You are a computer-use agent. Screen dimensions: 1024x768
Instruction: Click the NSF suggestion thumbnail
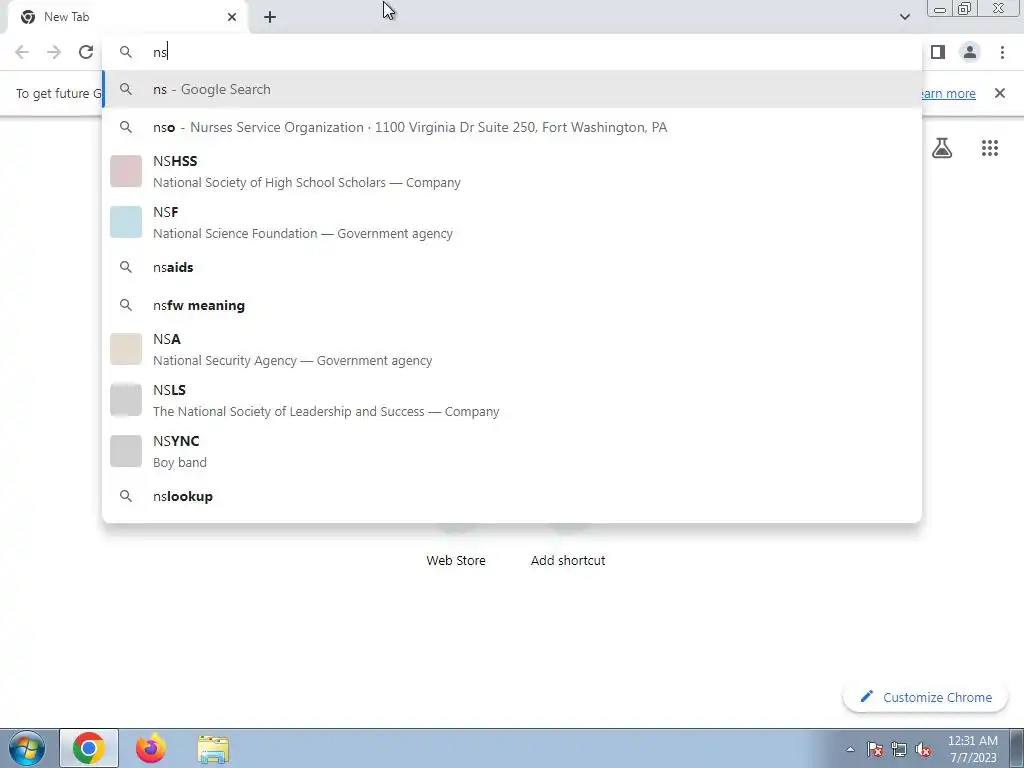point(126,222)
